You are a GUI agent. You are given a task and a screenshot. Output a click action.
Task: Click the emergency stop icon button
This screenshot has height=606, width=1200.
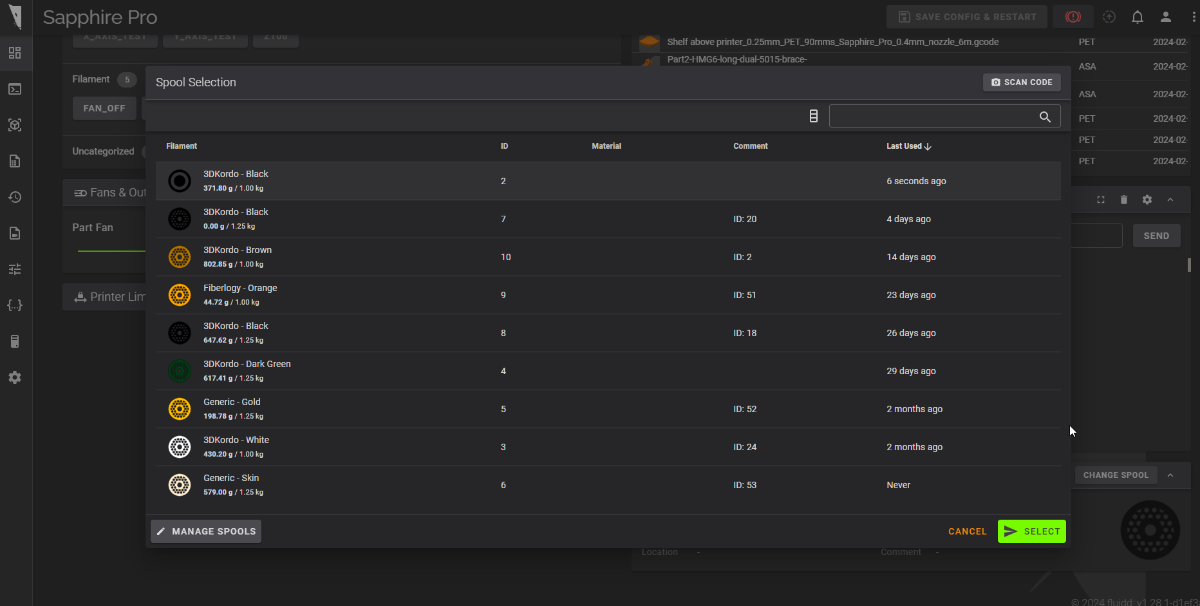click(x=1073, y=17)
